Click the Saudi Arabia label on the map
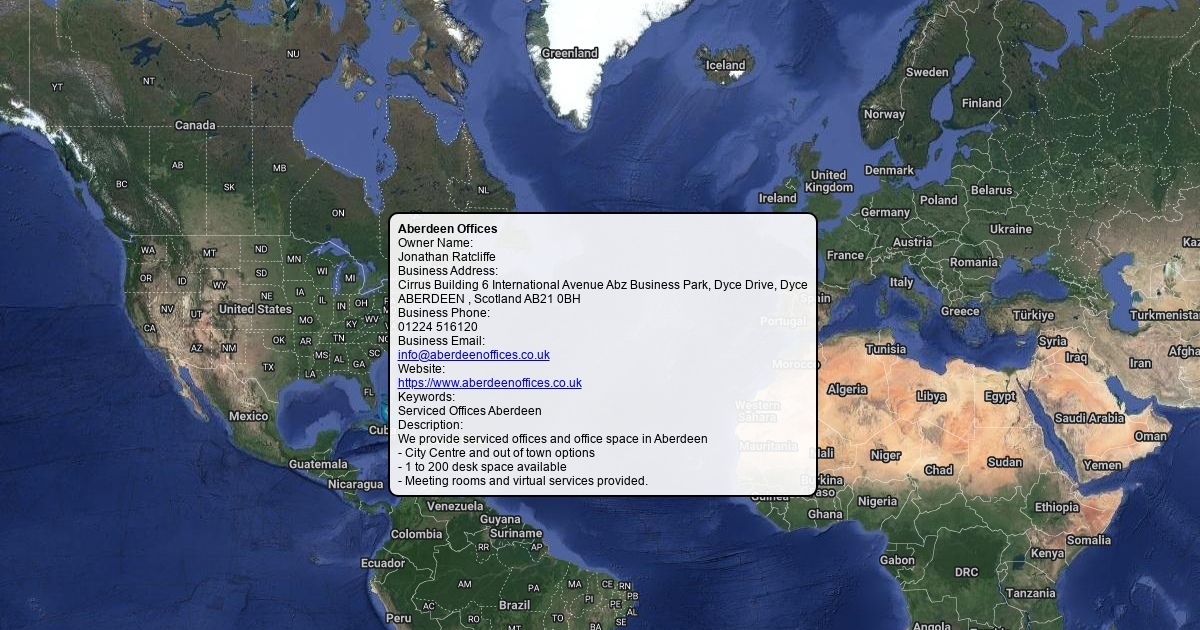This screenshot has height=630, width=1200. [1089, 418]
